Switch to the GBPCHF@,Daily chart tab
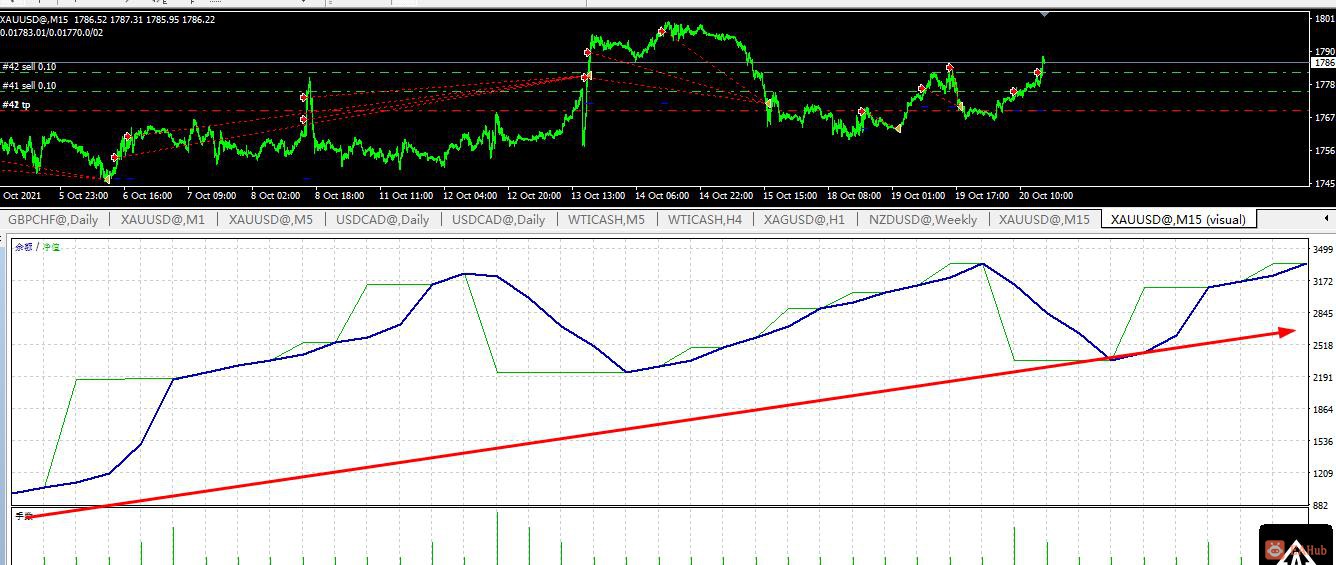 click(x=53, y=219)
